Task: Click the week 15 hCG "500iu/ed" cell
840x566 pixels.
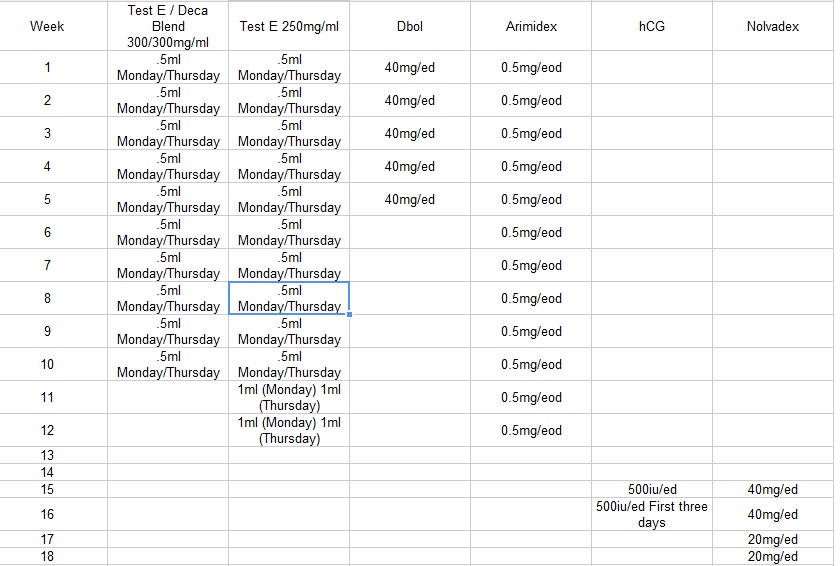Action: pos(651,489)
